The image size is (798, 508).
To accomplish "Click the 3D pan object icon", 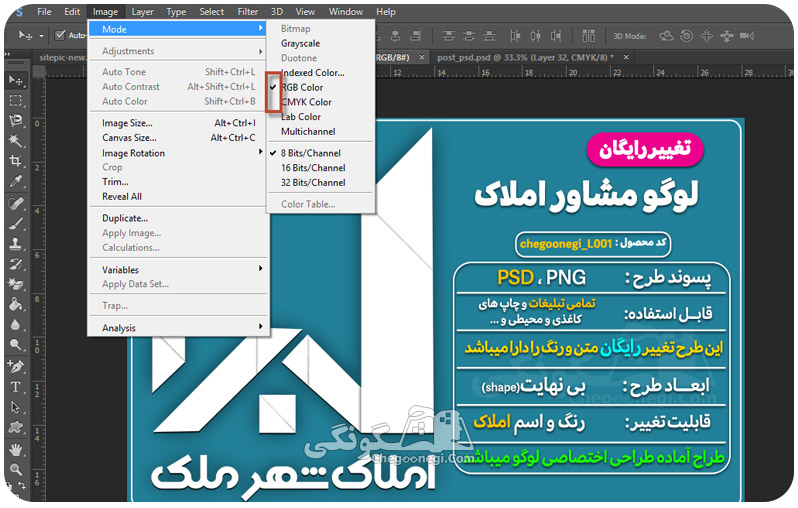I will 706,36.
